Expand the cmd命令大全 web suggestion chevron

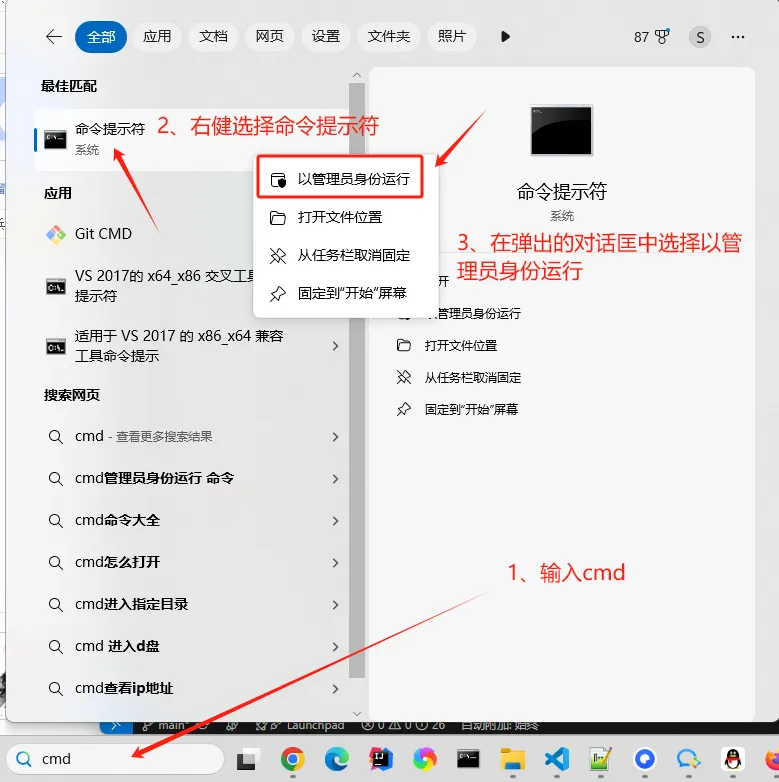(x=335, y=521)
